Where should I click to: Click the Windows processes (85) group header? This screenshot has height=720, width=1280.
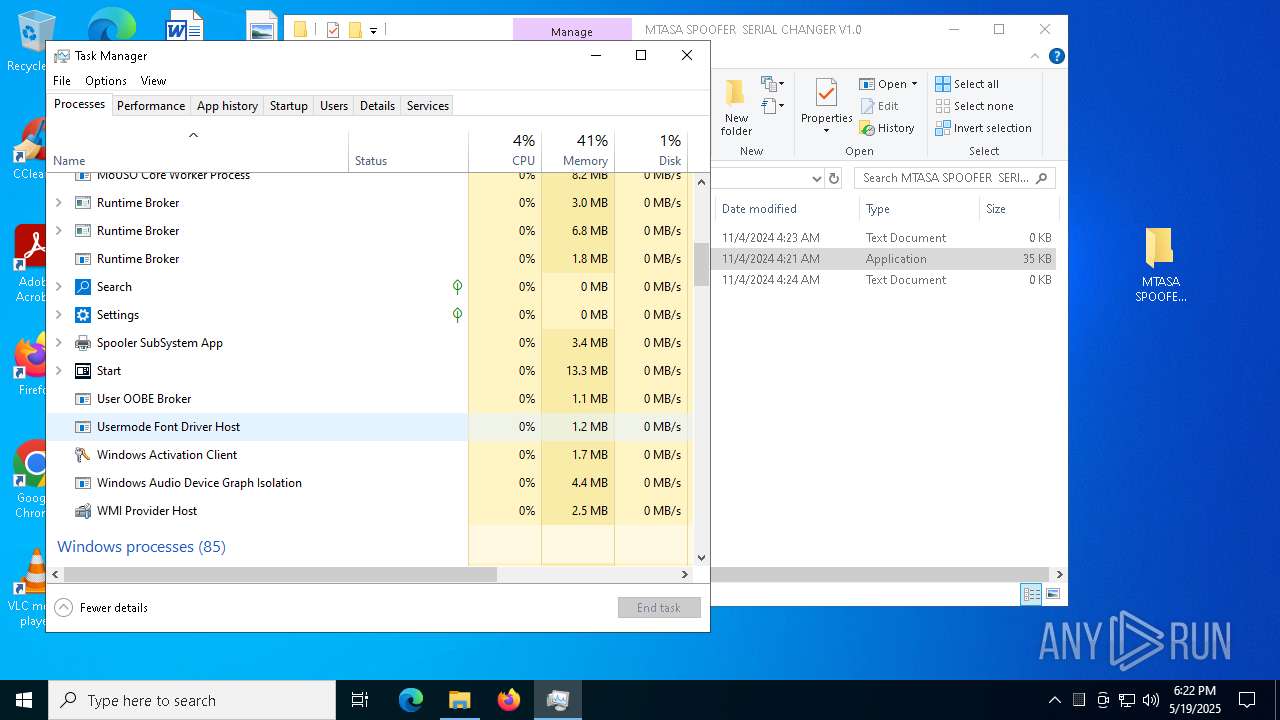[x=141, y=547]
